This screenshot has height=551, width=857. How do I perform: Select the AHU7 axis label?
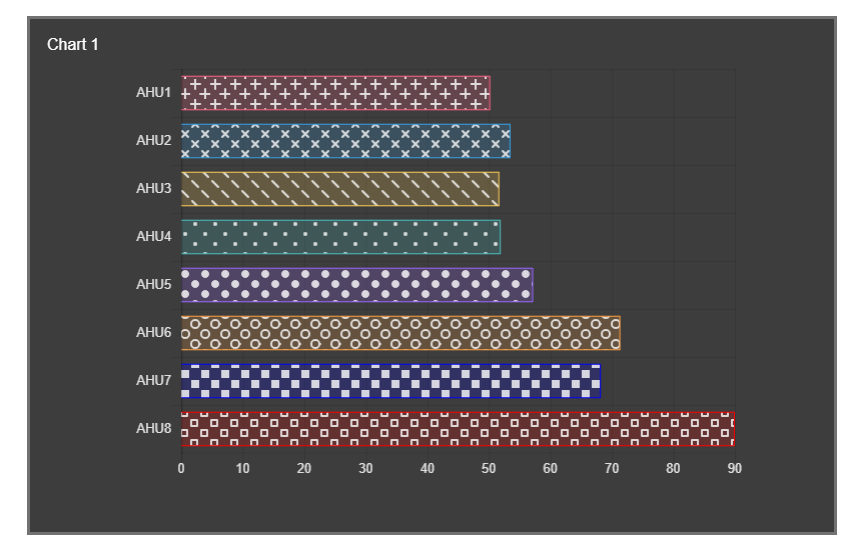coord(154,381)
